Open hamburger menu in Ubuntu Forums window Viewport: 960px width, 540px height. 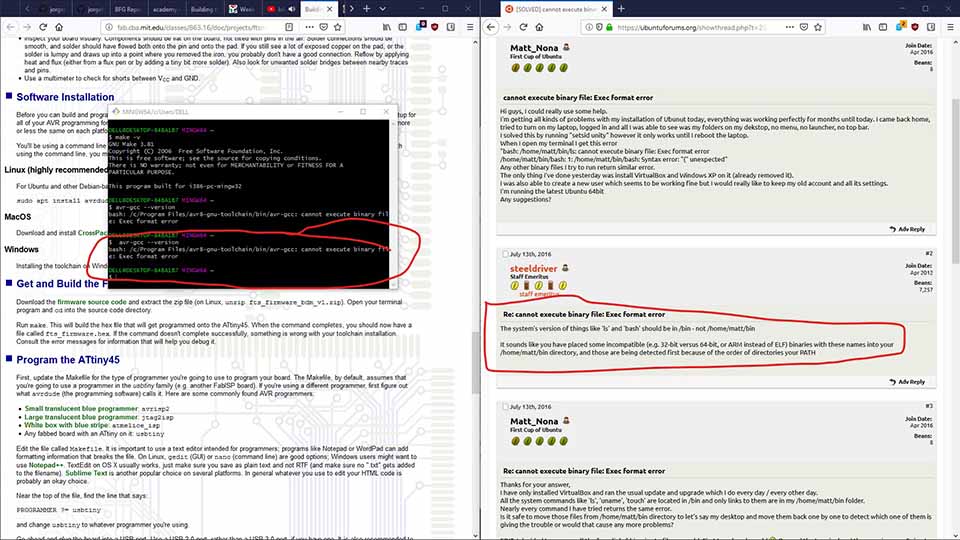pos(950,27)
